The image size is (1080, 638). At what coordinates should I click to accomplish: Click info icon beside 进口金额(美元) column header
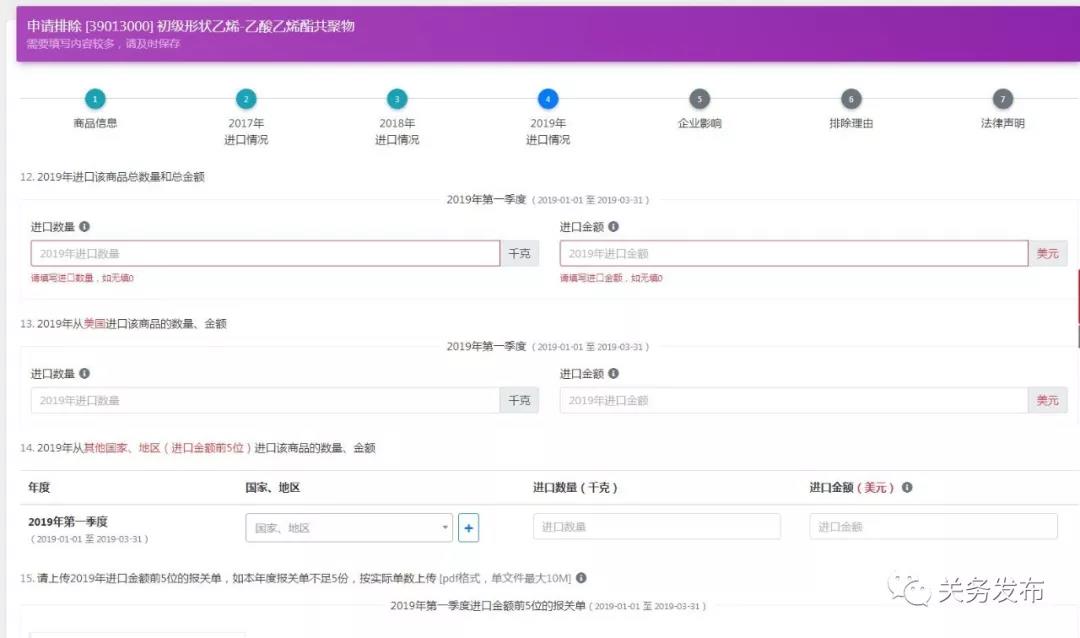(907, 488)
